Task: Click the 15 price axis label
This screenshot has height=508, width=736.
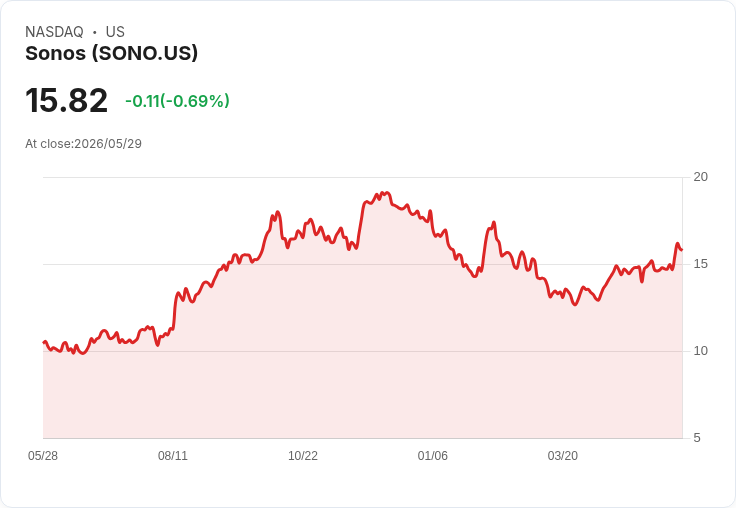Action: click(701, 264)
